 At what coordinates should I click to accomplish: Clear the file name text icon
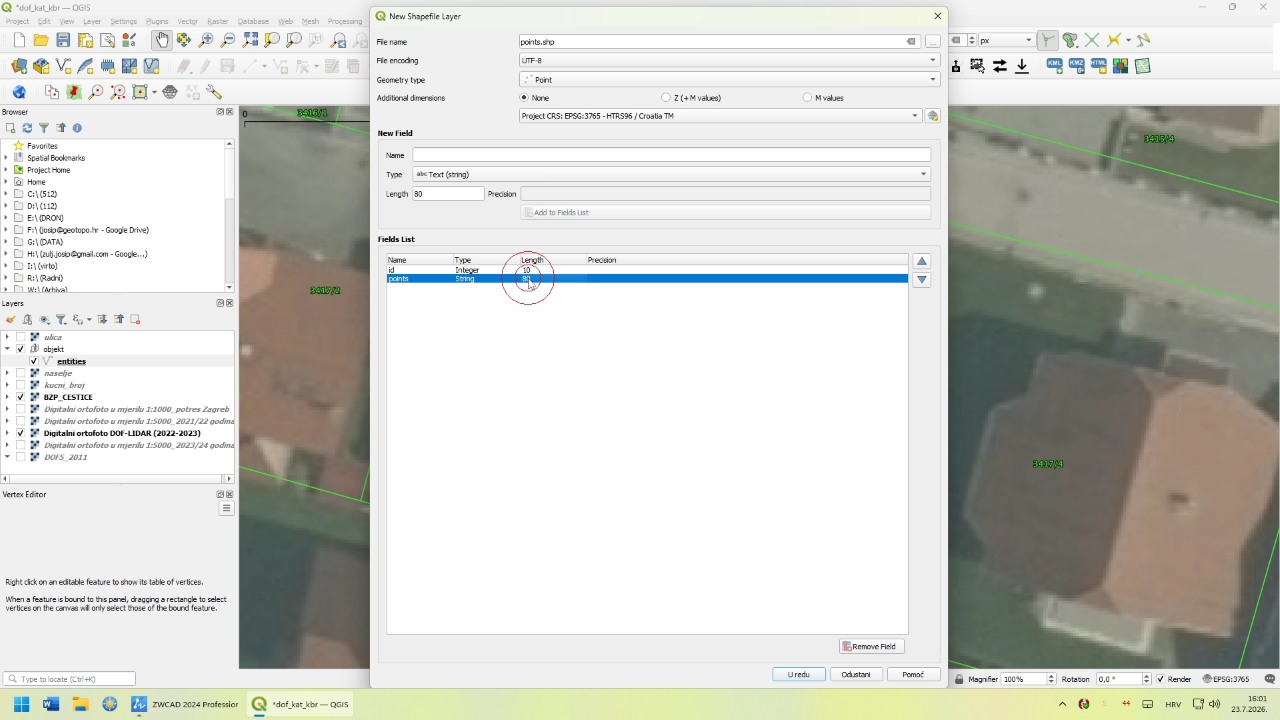(x=911, y=42)
